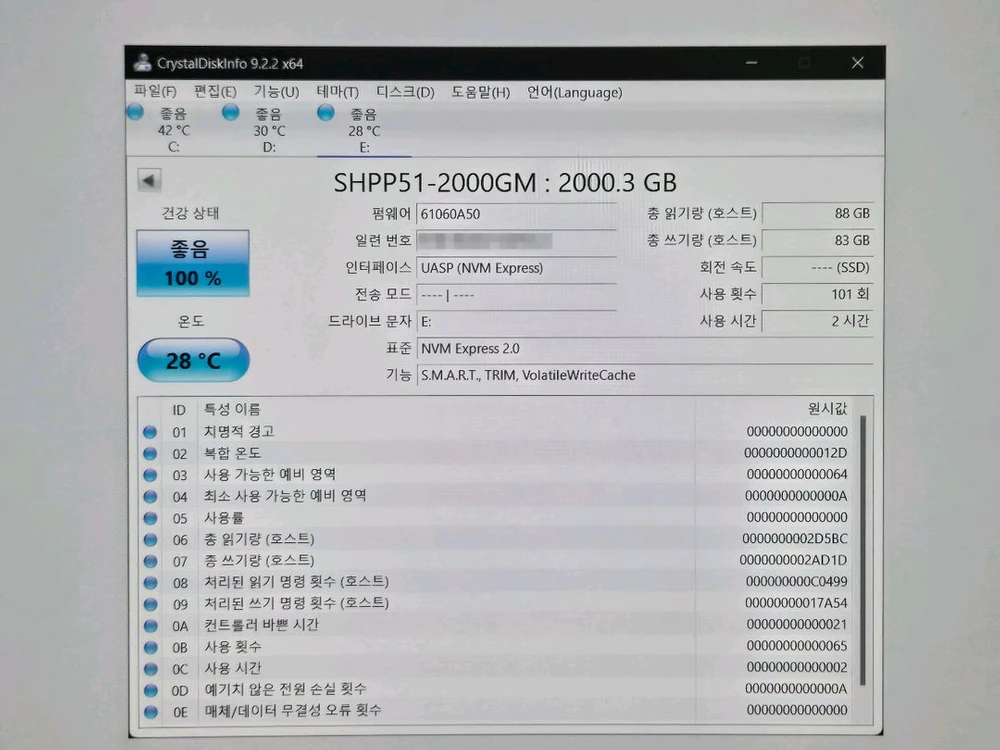The image size is (1000, 750).
Task: Open the 도움말(H) menu
Action: pyautogui.click(x=480, y=92)
